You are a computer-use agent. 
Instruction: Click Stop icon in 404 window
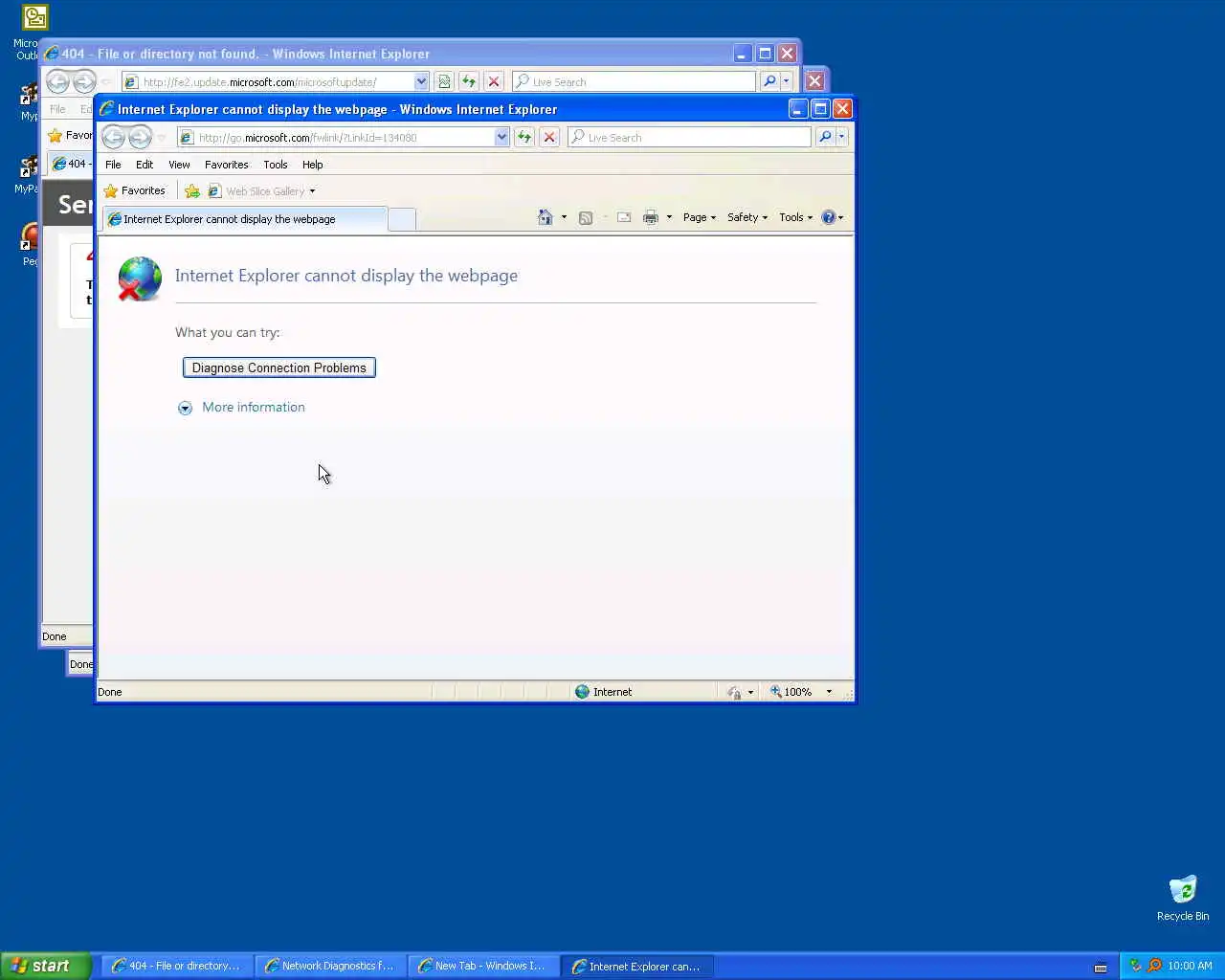(x=494, y=82)
